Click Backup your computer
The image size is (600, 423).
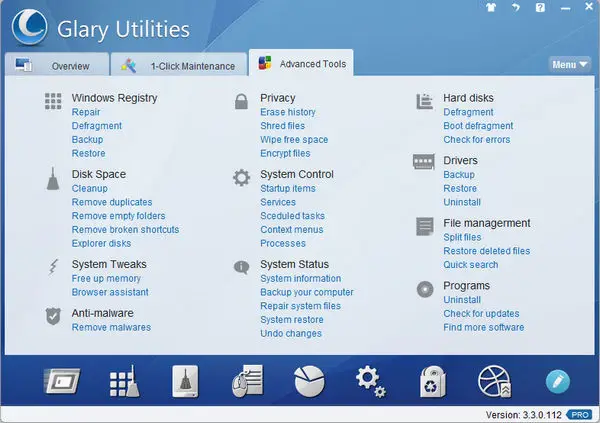[307, 292]
